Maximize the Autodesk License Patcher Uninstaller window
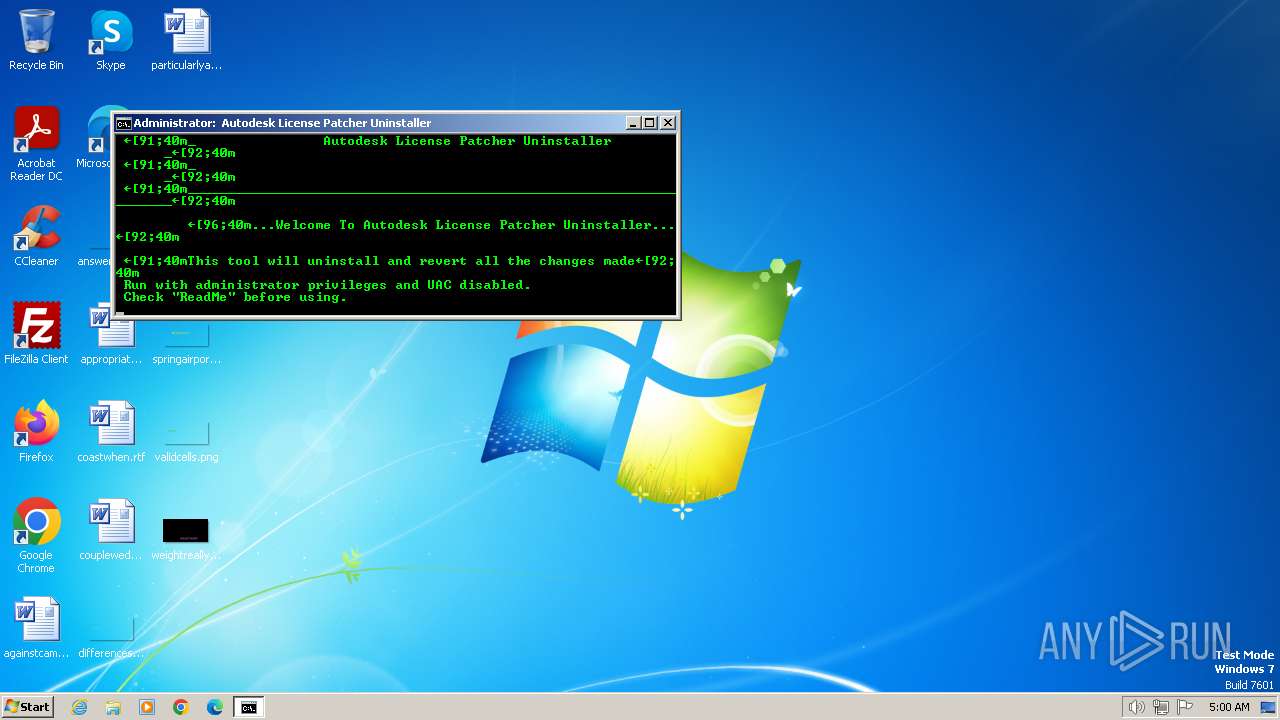Viewport: 1280px width, 720px height. tap(650, 123)
